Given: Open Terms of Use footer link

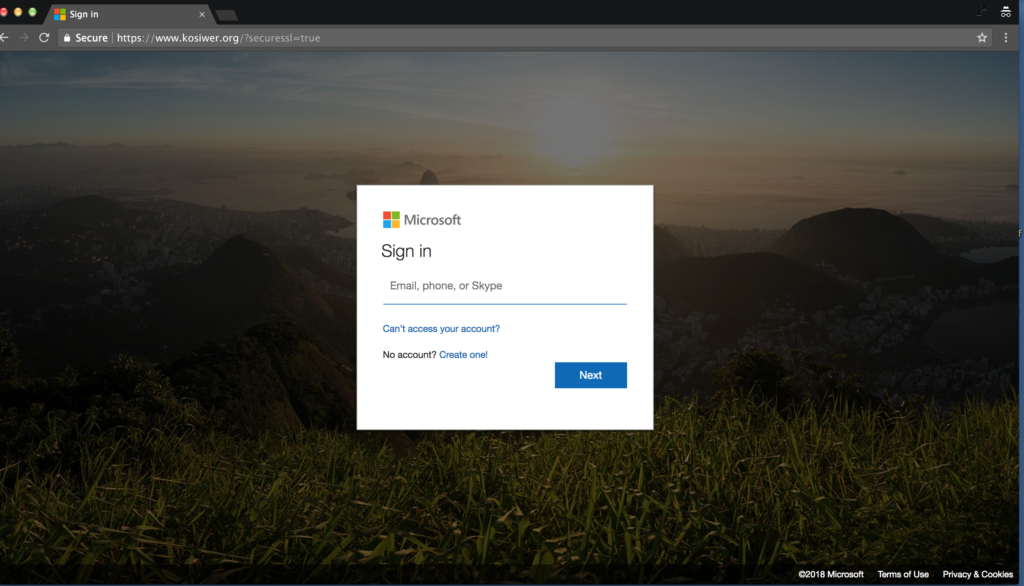Looking at the screenshot, I should 903,574.
